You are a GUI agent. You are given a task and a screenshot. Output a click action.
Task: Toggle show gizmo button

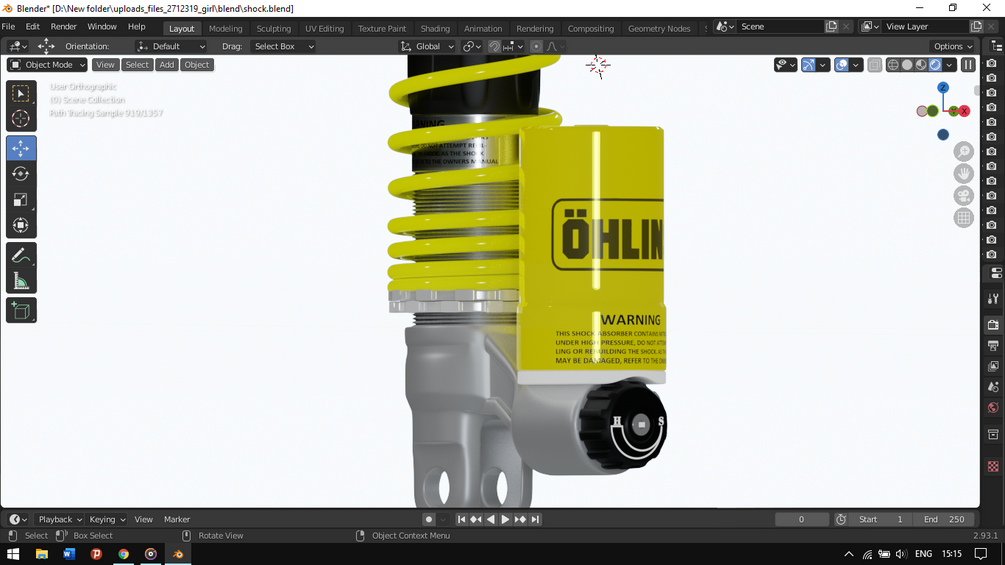point(808,65)
